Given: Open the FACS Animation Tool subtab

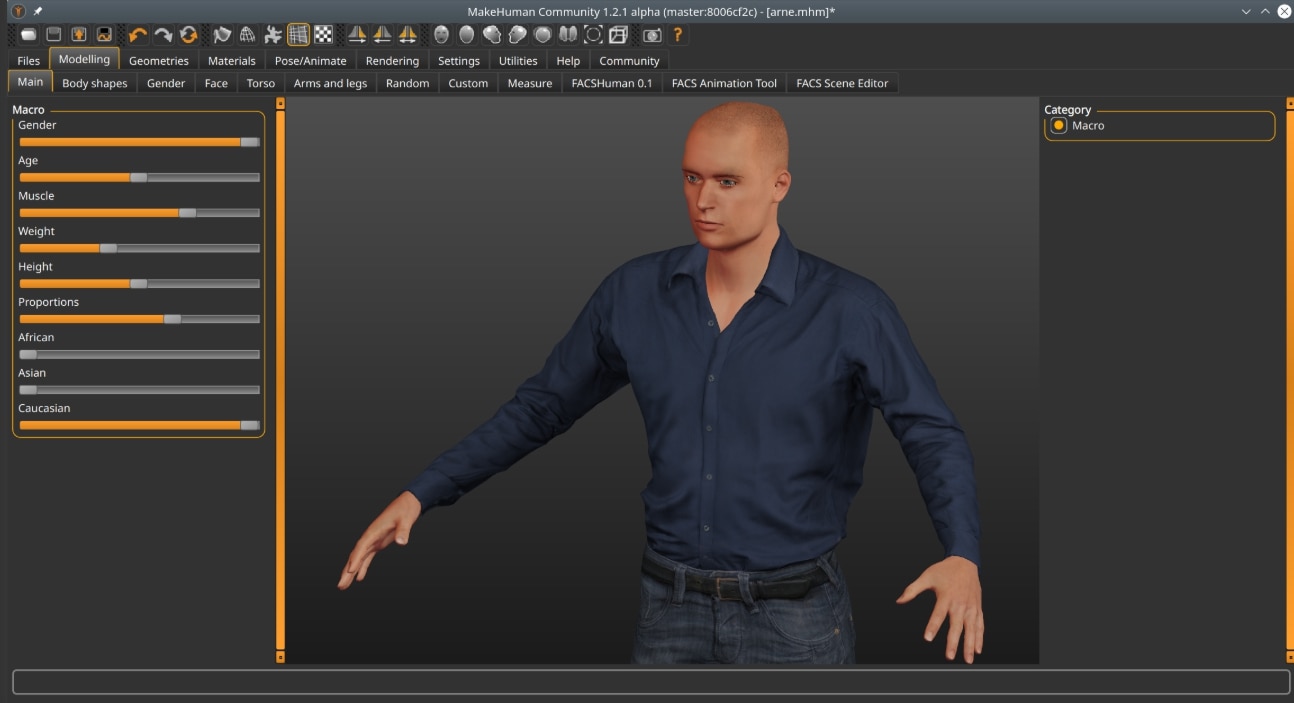Looking at the screenshot, I should pyautogui.click(x=724, y=84).
